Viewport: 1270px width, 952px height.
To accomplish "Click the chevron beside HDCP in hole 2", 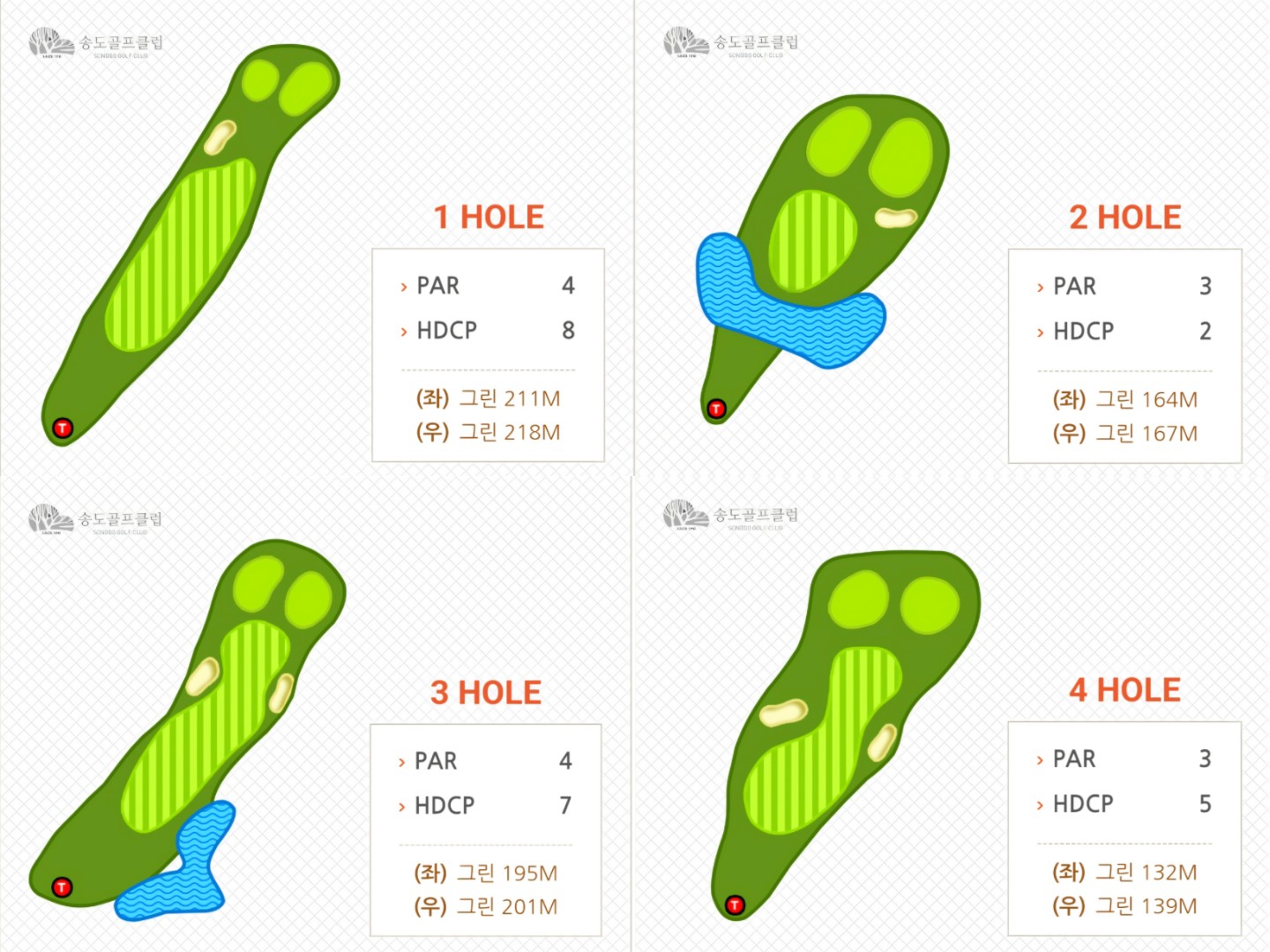I will [x=1041, y=332].
